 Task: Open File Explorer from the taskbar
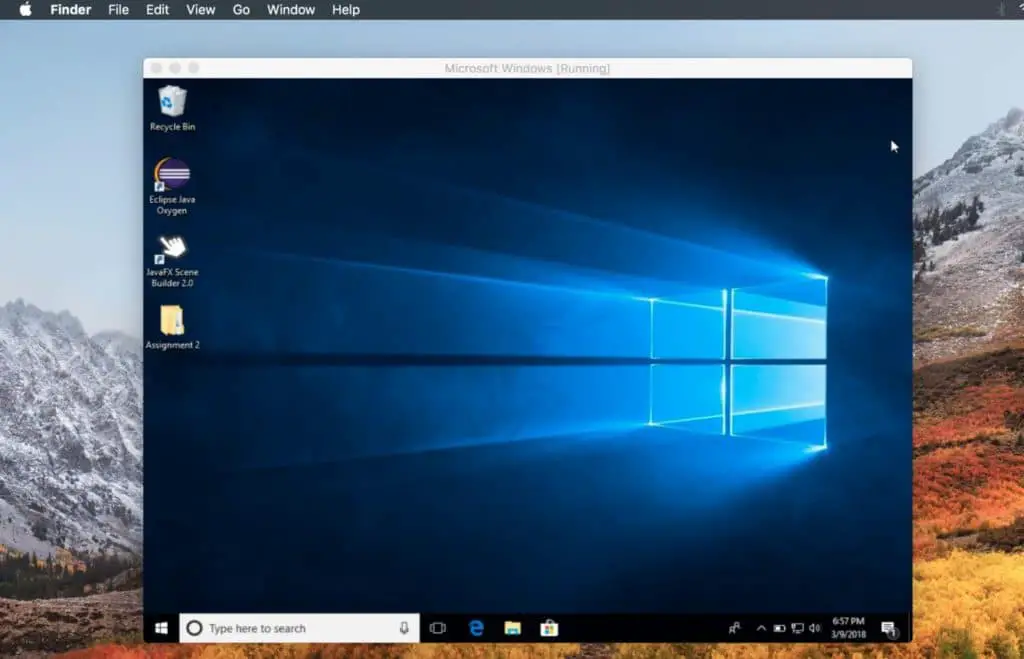coord(513,628)
